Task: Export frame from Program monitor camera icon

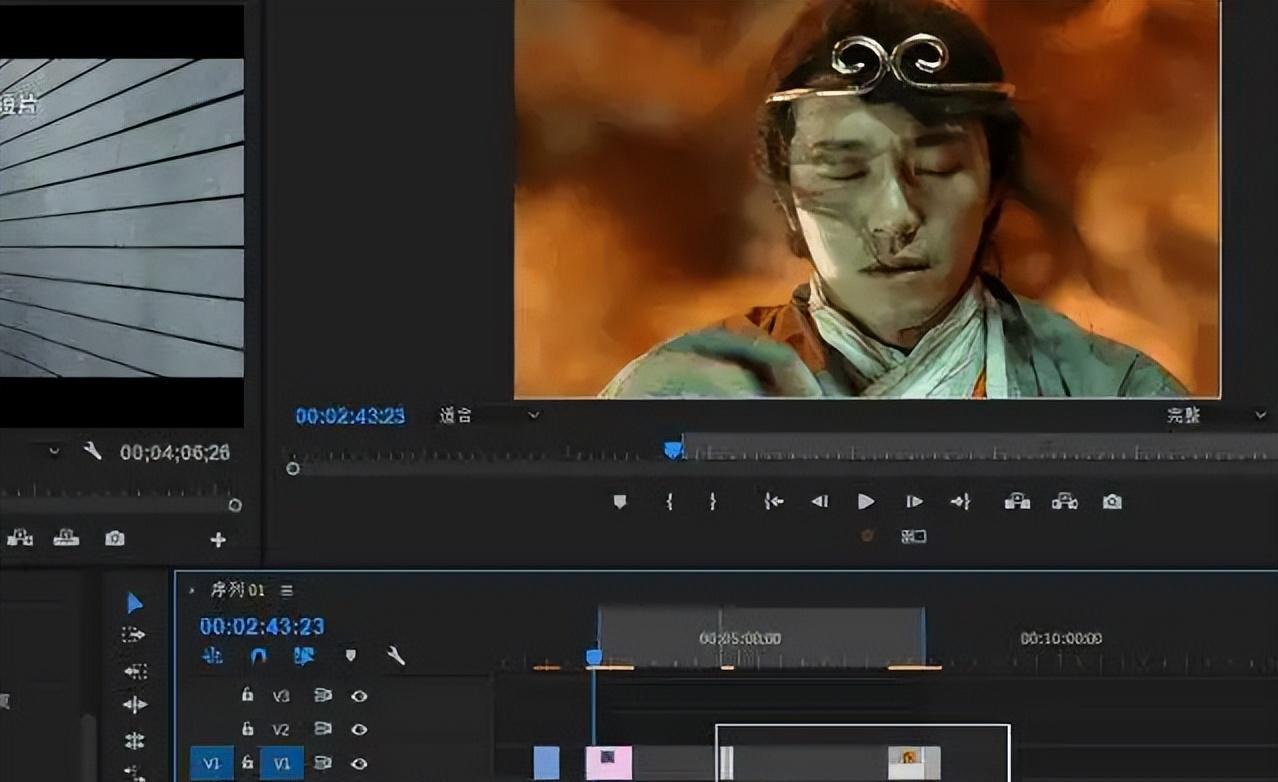Action: [x=1112, y=502]
